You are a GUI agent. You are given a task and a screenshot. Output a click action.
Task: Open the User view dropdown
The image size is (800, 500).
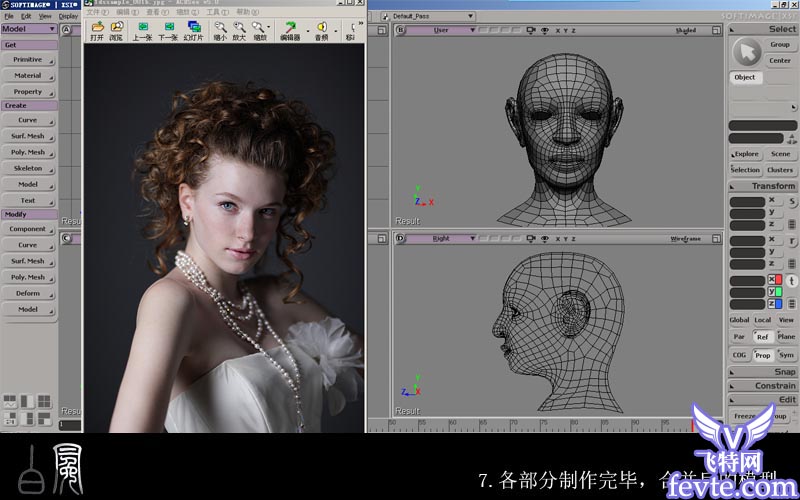pyautogui.click(x=441, y=31)
